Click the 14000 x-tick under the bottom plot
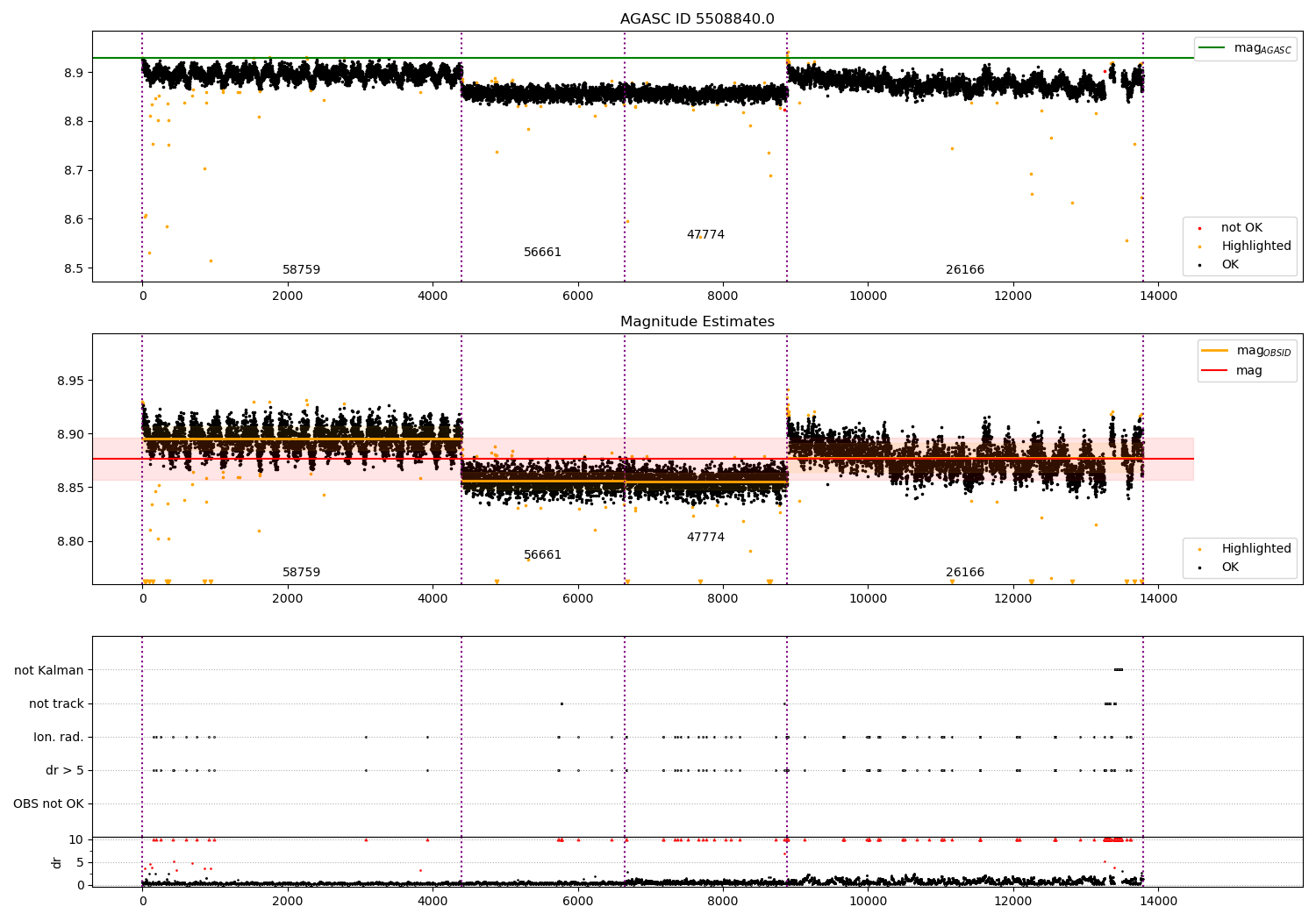Viewport: 1316px width, 921px height. tap(1158, 901)
